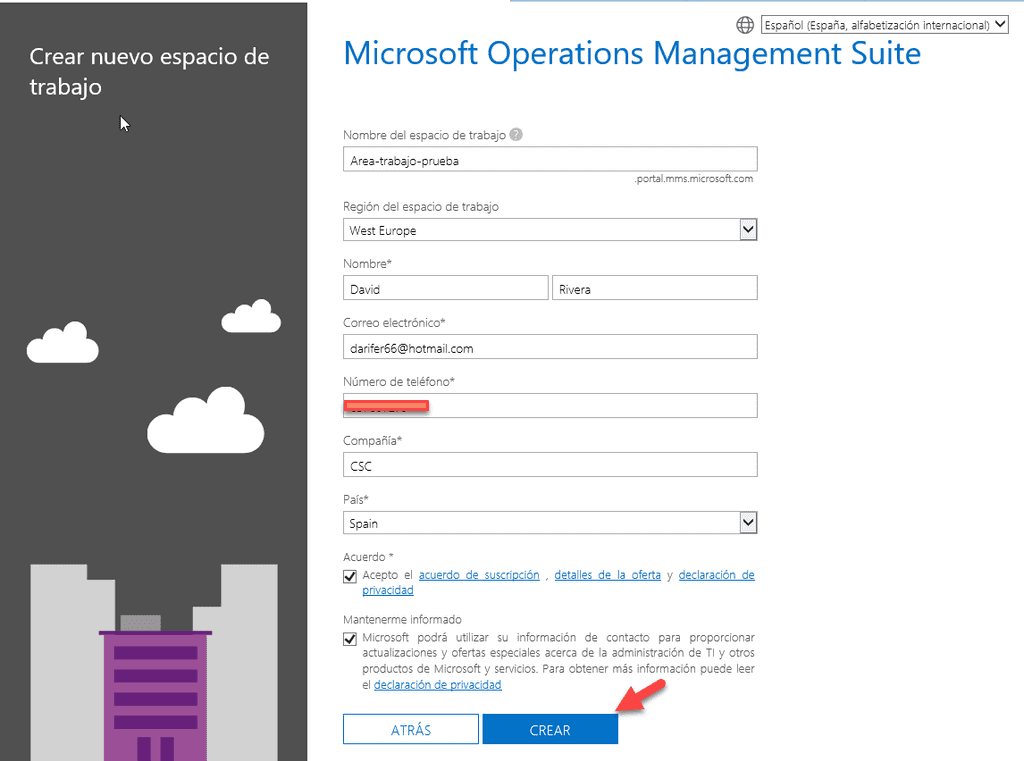Click the last name field containing Rivera
The width and height of the screenshot is (1024, 761).
pos(654,289)
